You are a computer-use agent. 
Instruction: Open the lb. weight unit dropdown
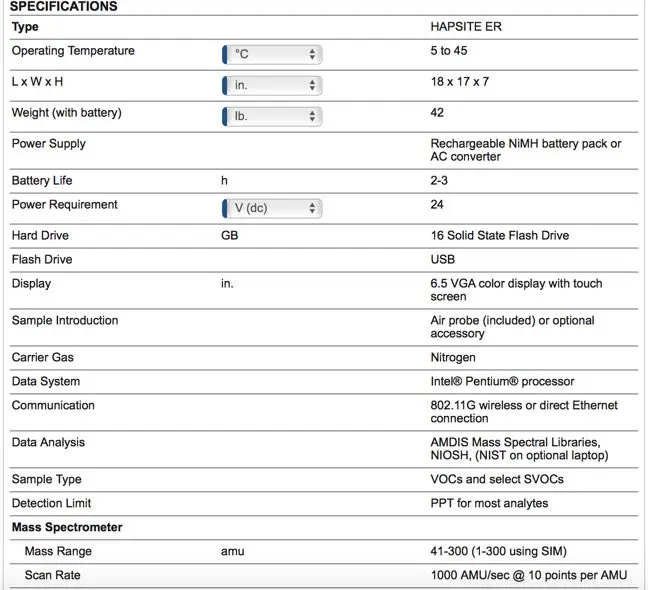point(272,116)
